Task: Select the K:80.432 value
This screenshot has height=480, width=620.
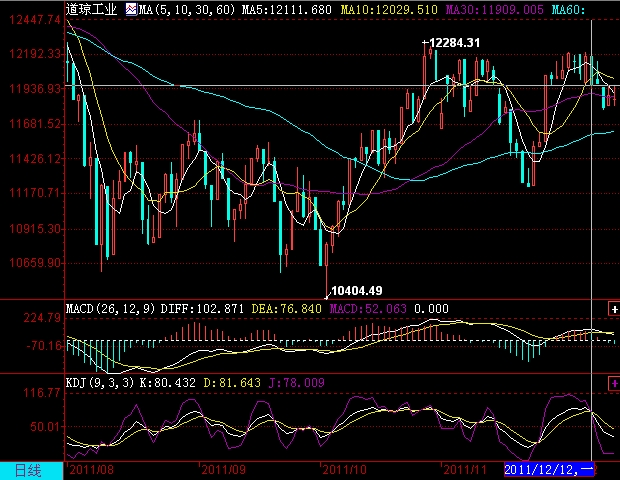Action: 168,383
